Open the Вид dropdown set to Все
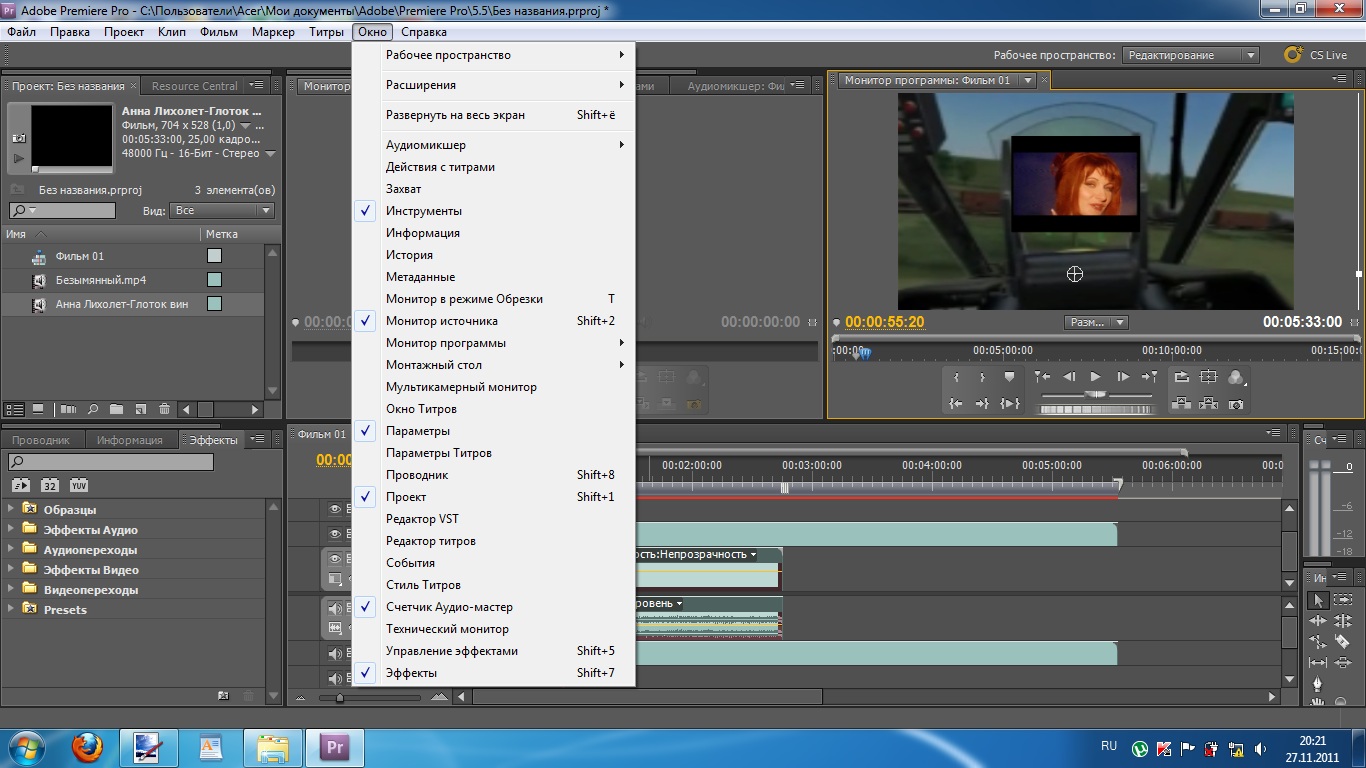The image size is (1366, 768). click(222, 211)
